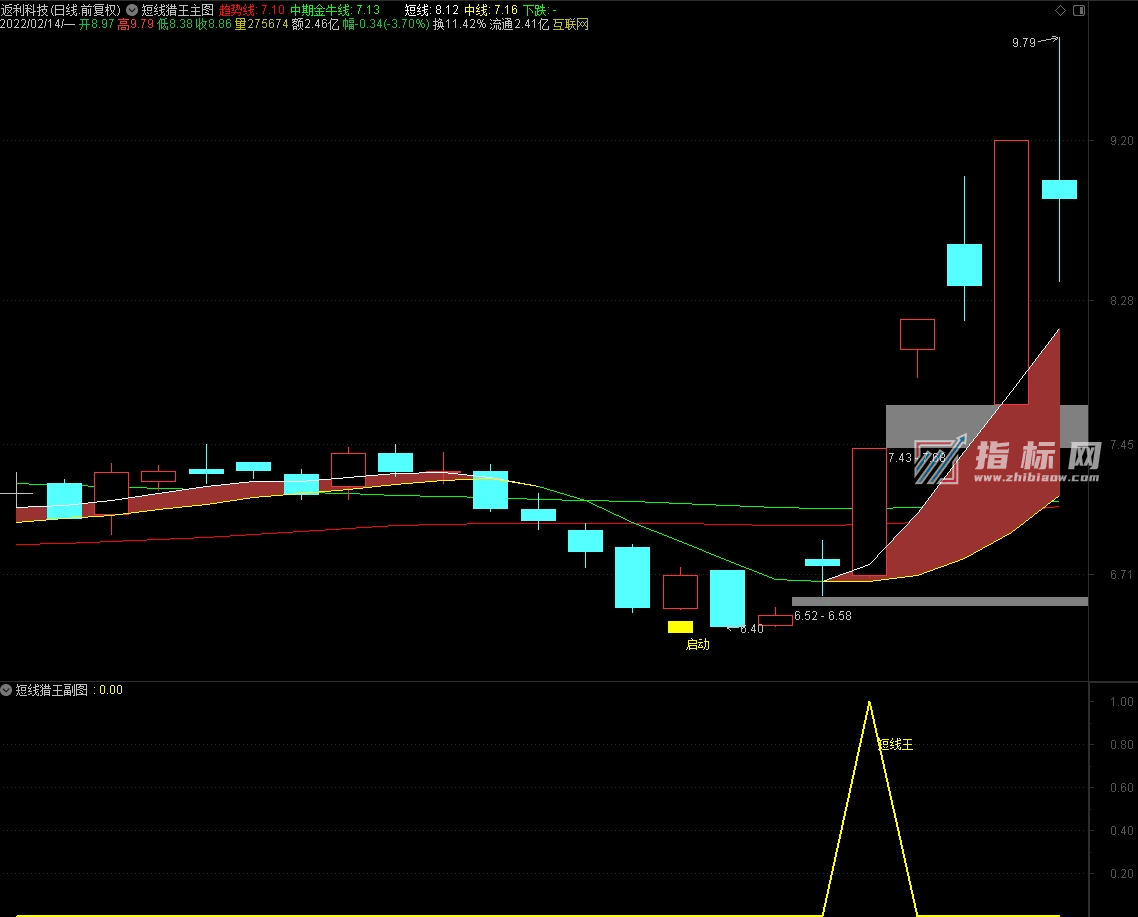Select the float value 流通2.41亿
Viewport: 1138px width, 917px height.
(520, 24)
